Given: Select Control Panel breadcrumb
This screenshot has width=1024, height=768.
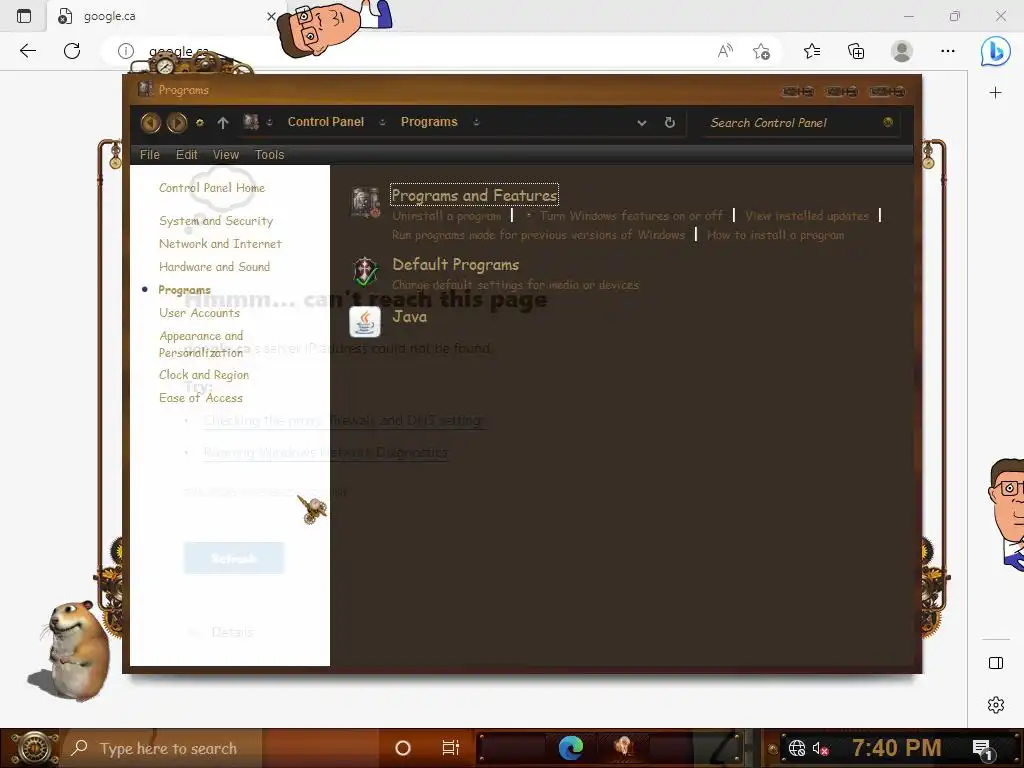Looking at the screenshot, I should pos(326,122).
